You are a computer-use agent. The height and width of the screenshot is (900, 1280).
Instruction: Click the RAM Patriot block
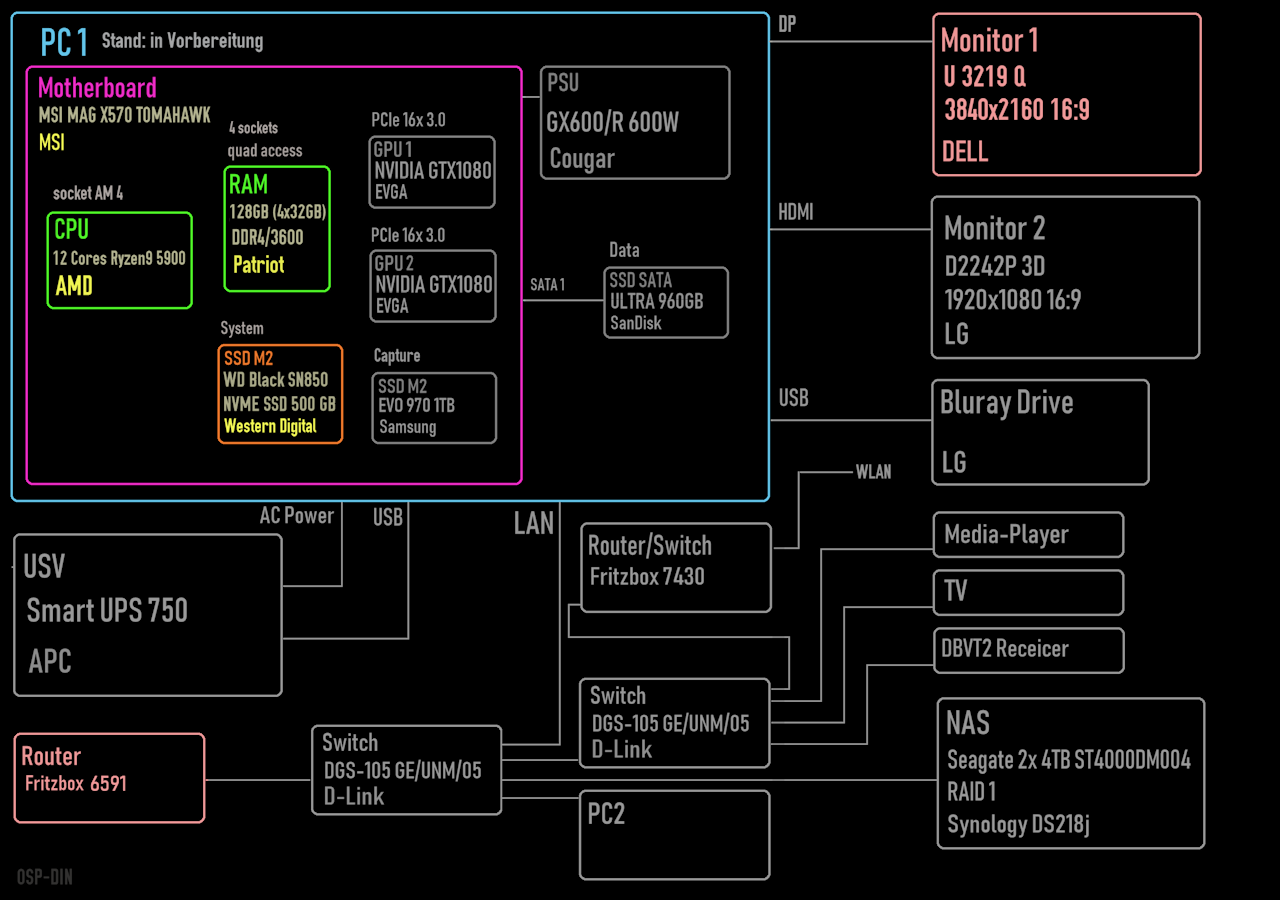click(277, 229)
